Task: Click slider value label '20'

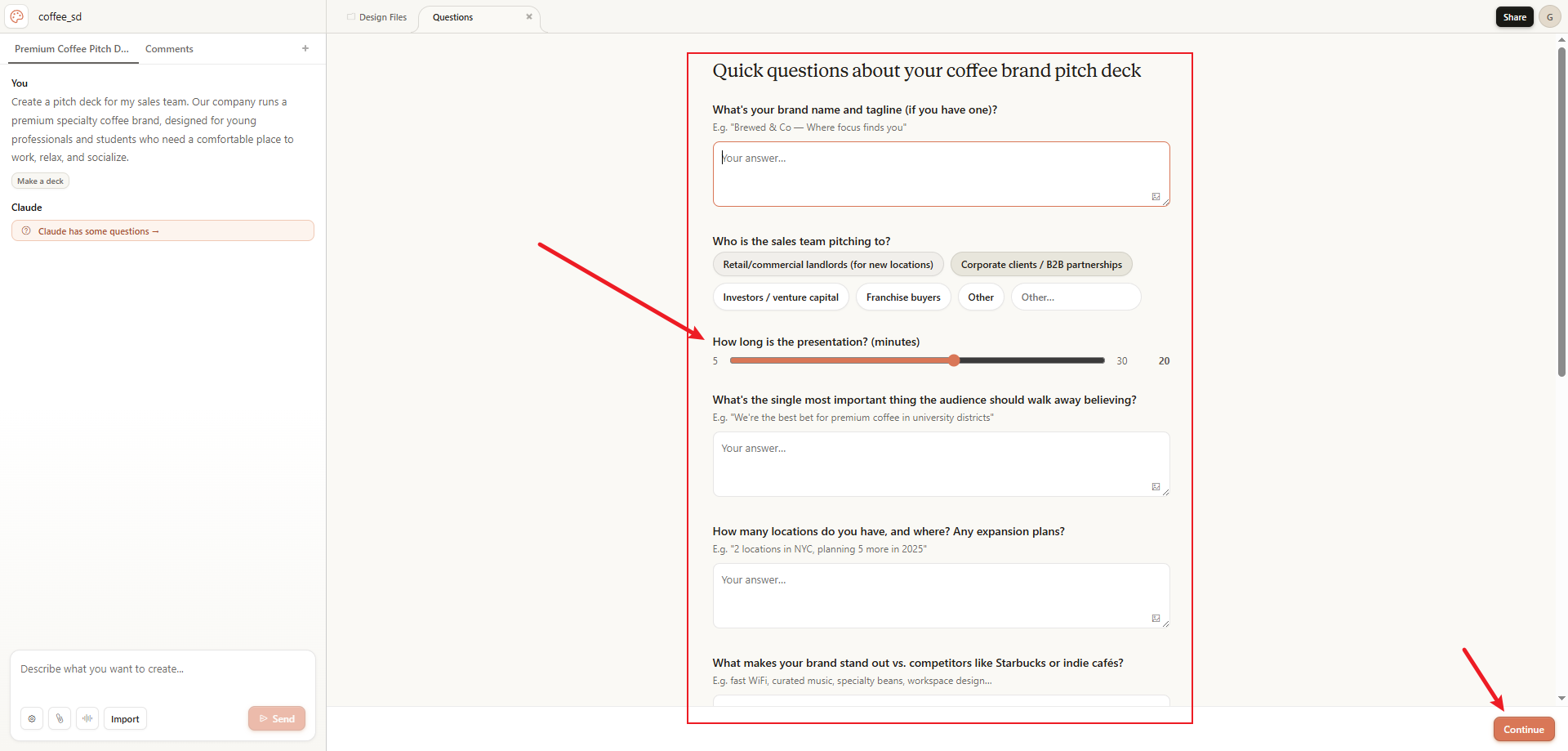Action: click(1164, 360)
